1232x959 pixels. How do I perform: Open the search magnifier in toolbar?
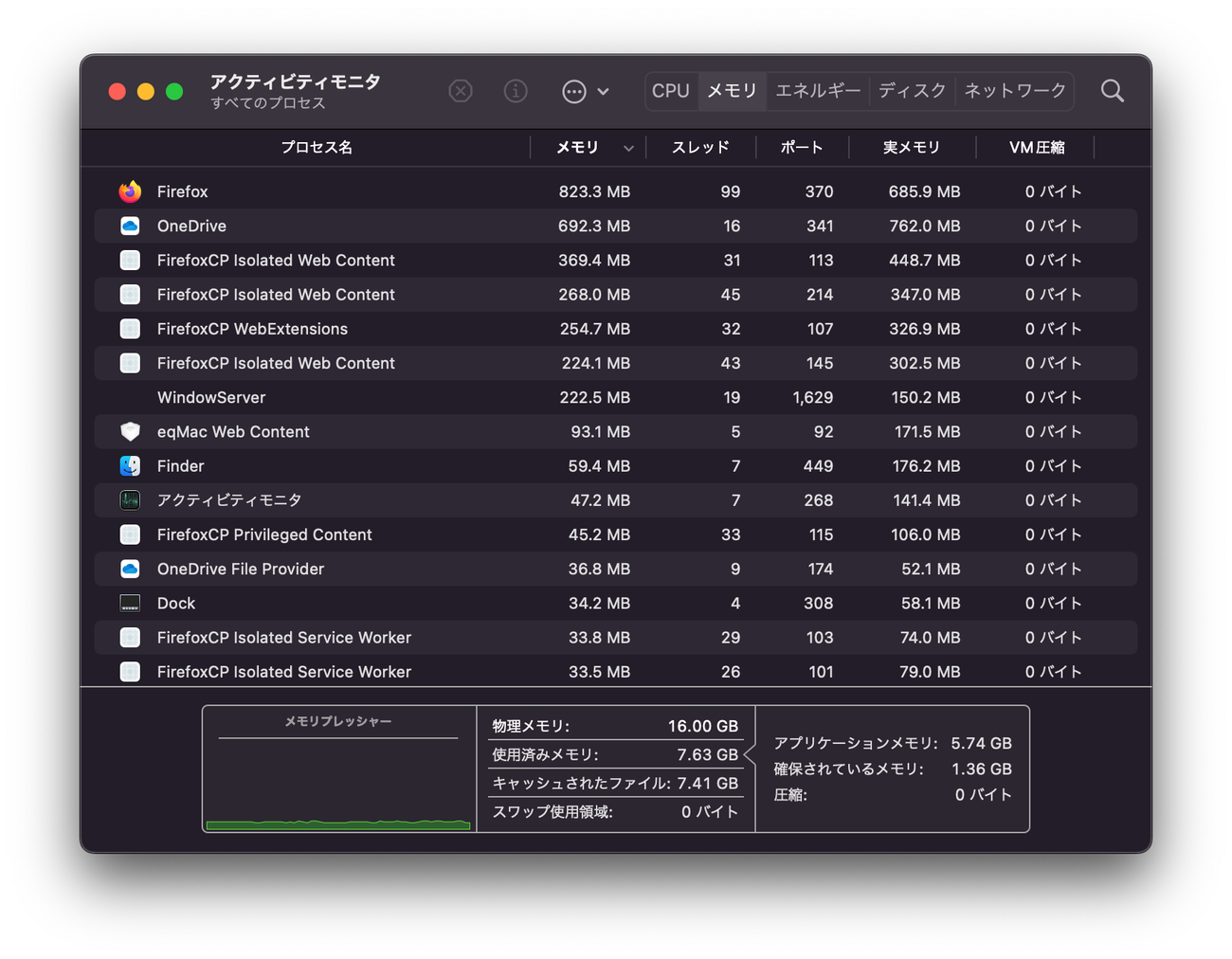1112,91
